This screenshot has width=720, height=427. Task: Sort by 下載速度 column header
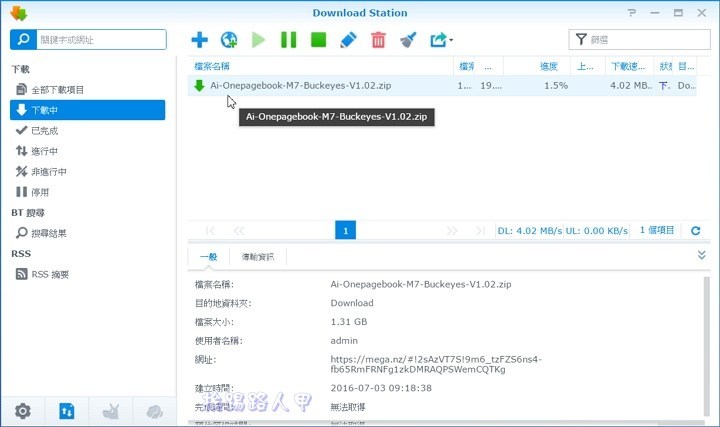point(630,66)
